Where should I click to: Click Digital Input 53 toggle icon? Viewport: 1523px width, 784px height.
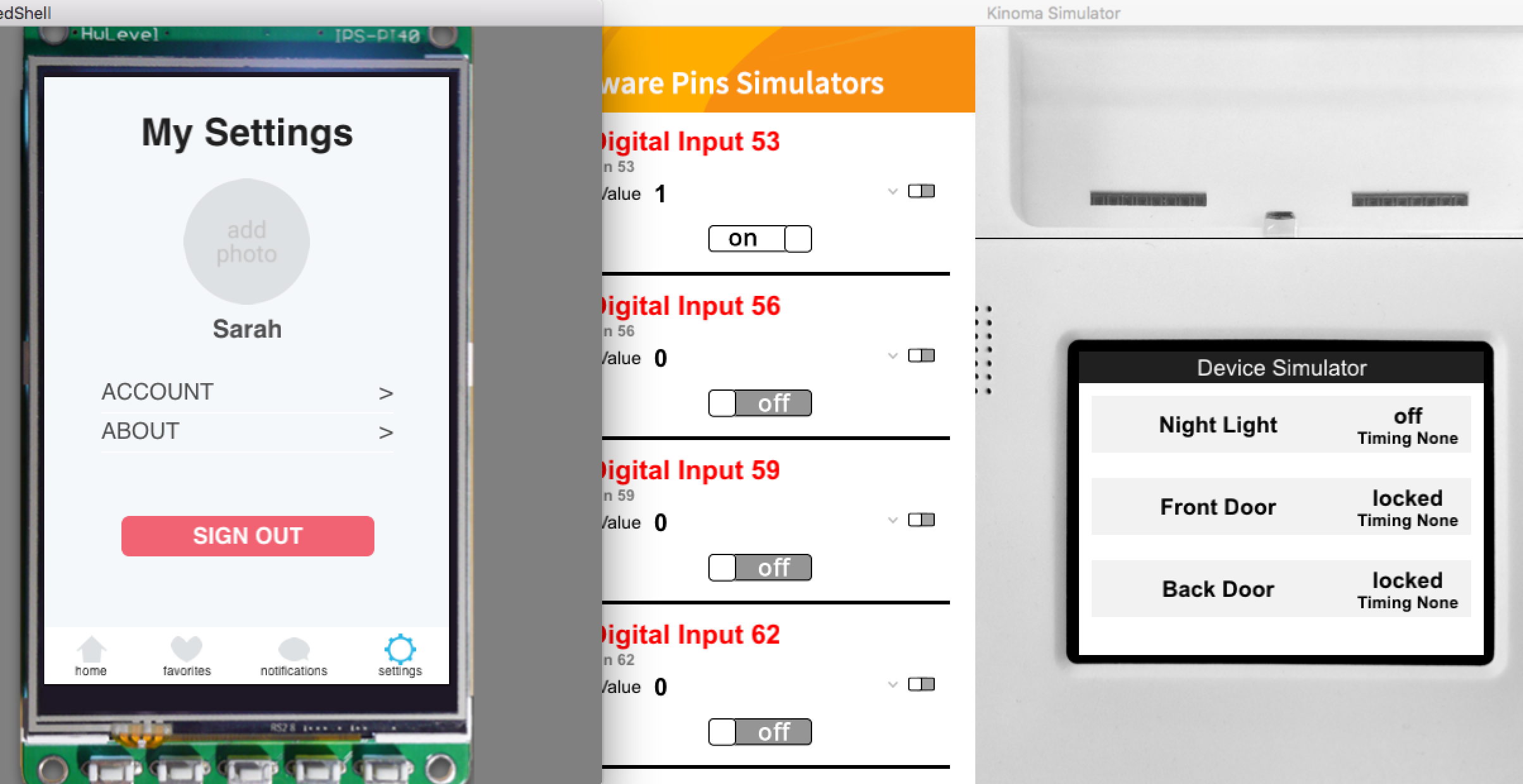pos(921,192)
